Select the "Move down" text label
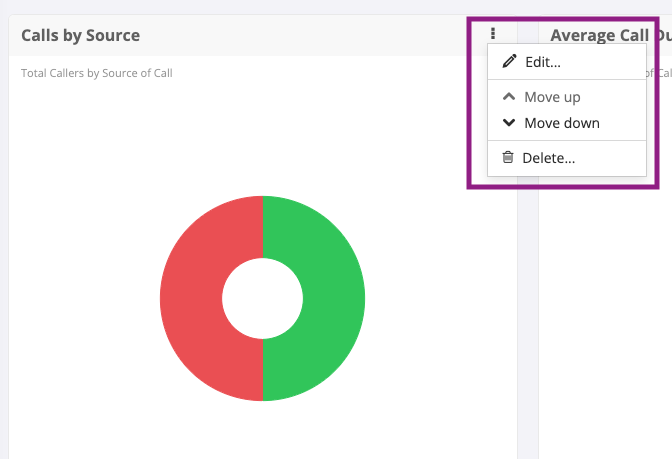Screen dimensions: 672x459 pos(562,123)
